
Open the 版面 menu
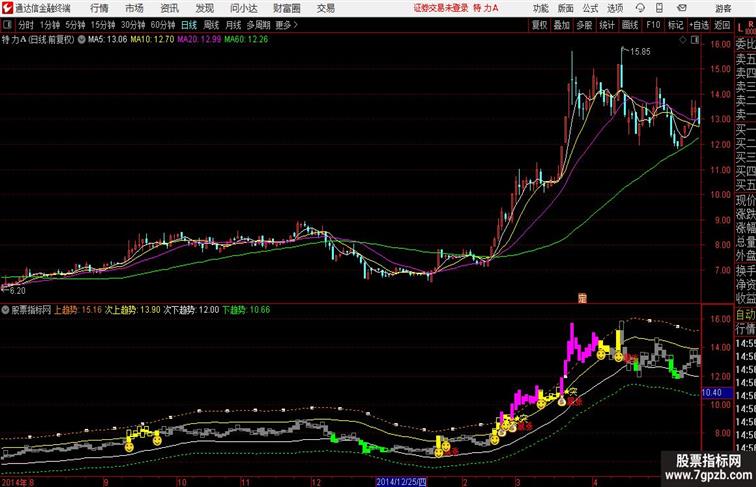pyautogui.click(x=565, y=8)
